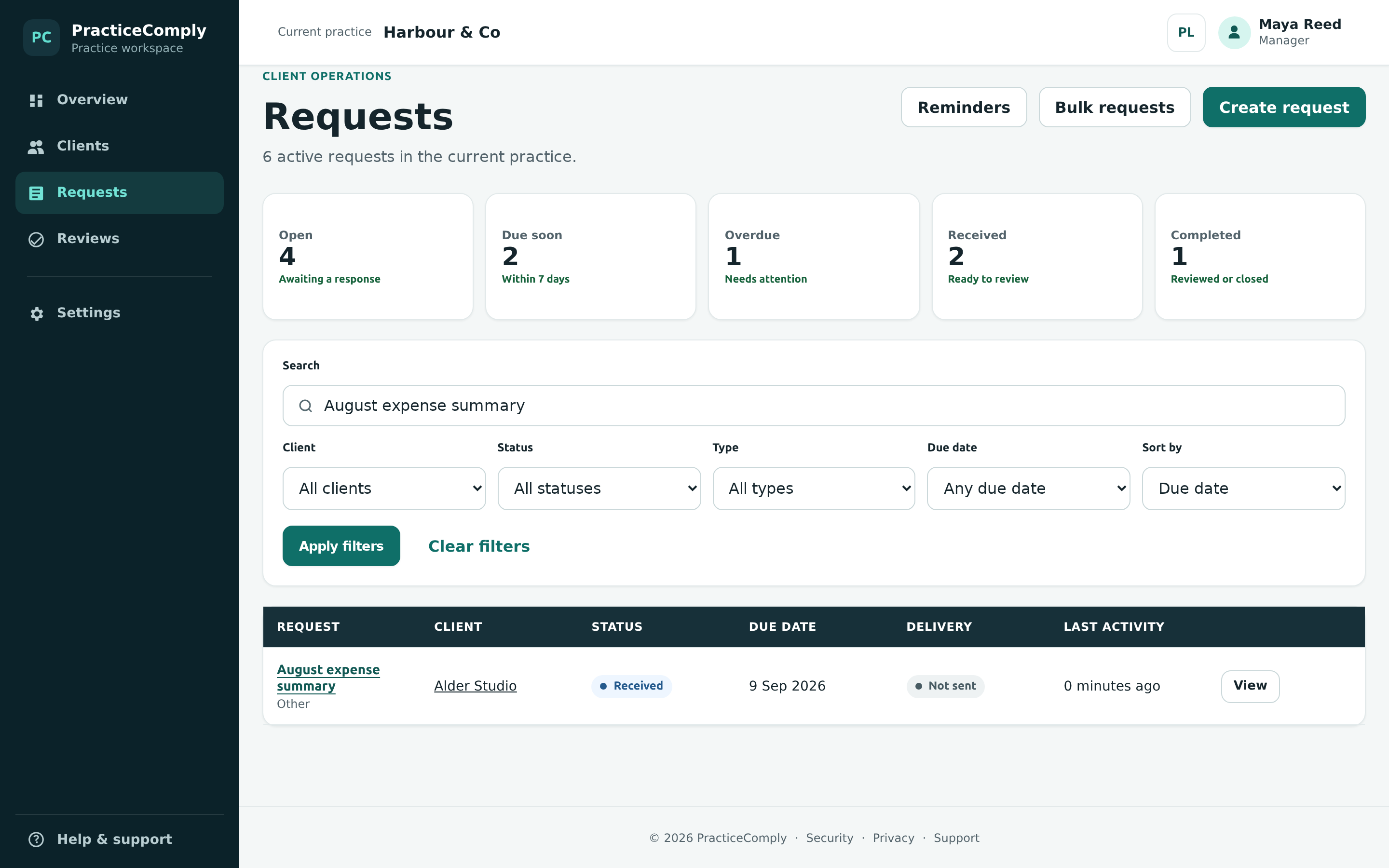
Task: Expand the Any due date dropdown
Action: 1028,488
